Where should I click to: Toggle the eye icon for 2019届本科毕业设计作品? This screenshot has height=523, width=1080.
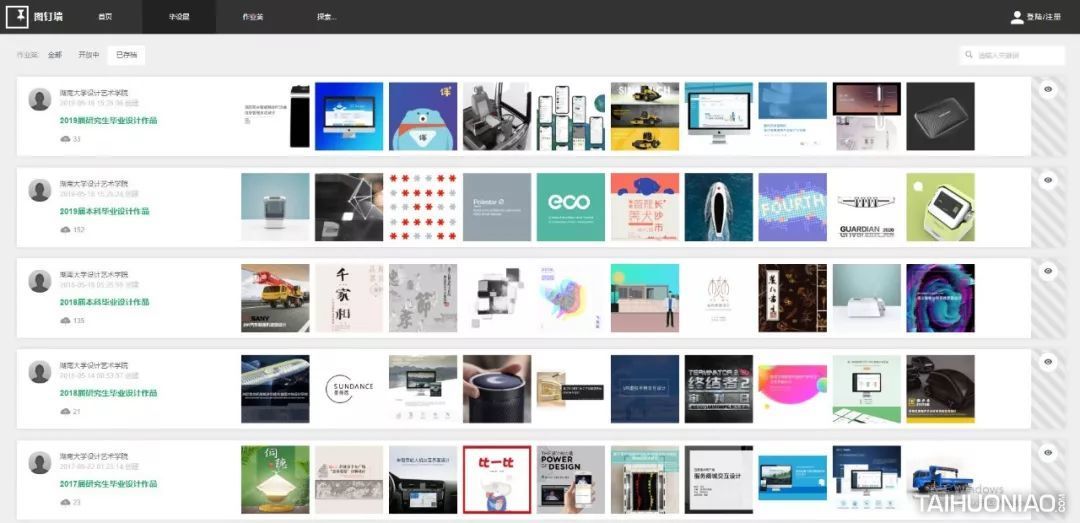tap(1048, 180)
